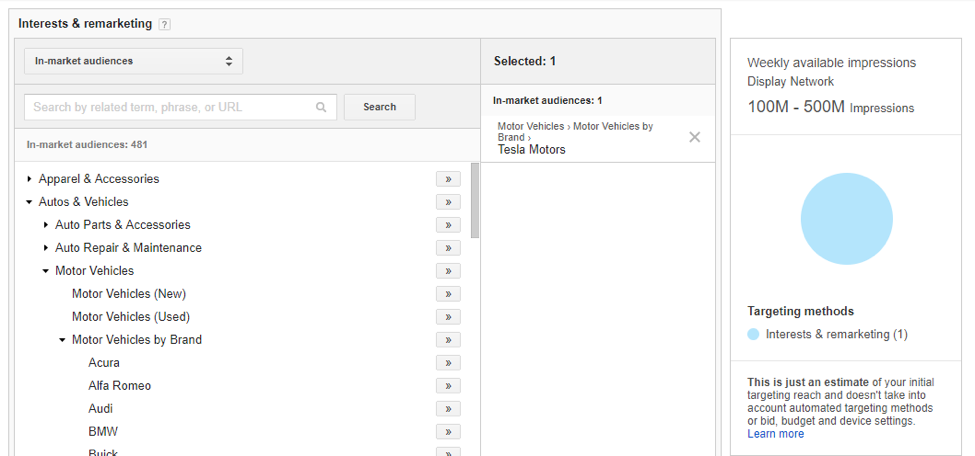Screen dimensions: 975x456
Task: Click the magnifier icon in the search field
Action: pos(321,107)
